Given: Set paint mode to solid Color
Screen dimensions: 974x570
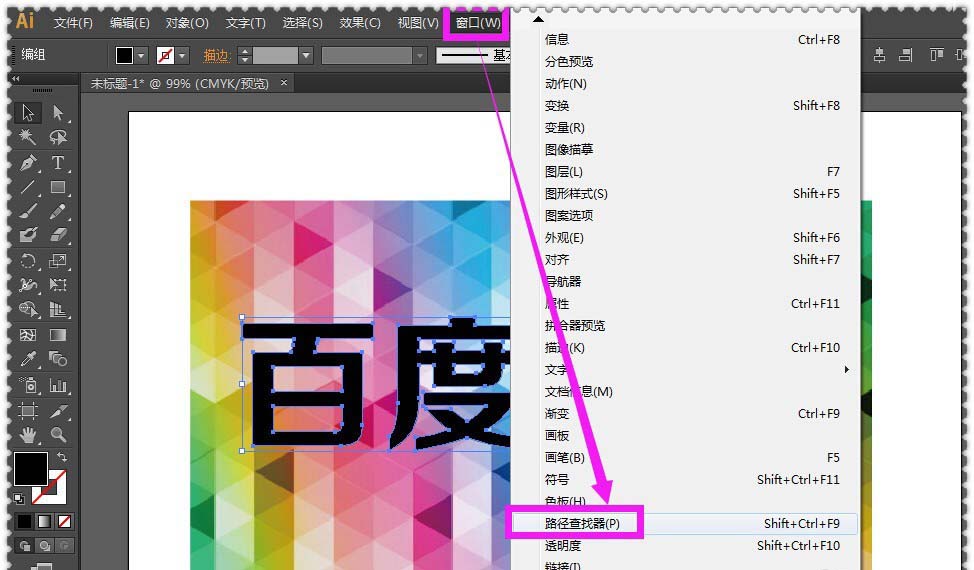Looking at the screenshot, I should click(x=24, y=522).
